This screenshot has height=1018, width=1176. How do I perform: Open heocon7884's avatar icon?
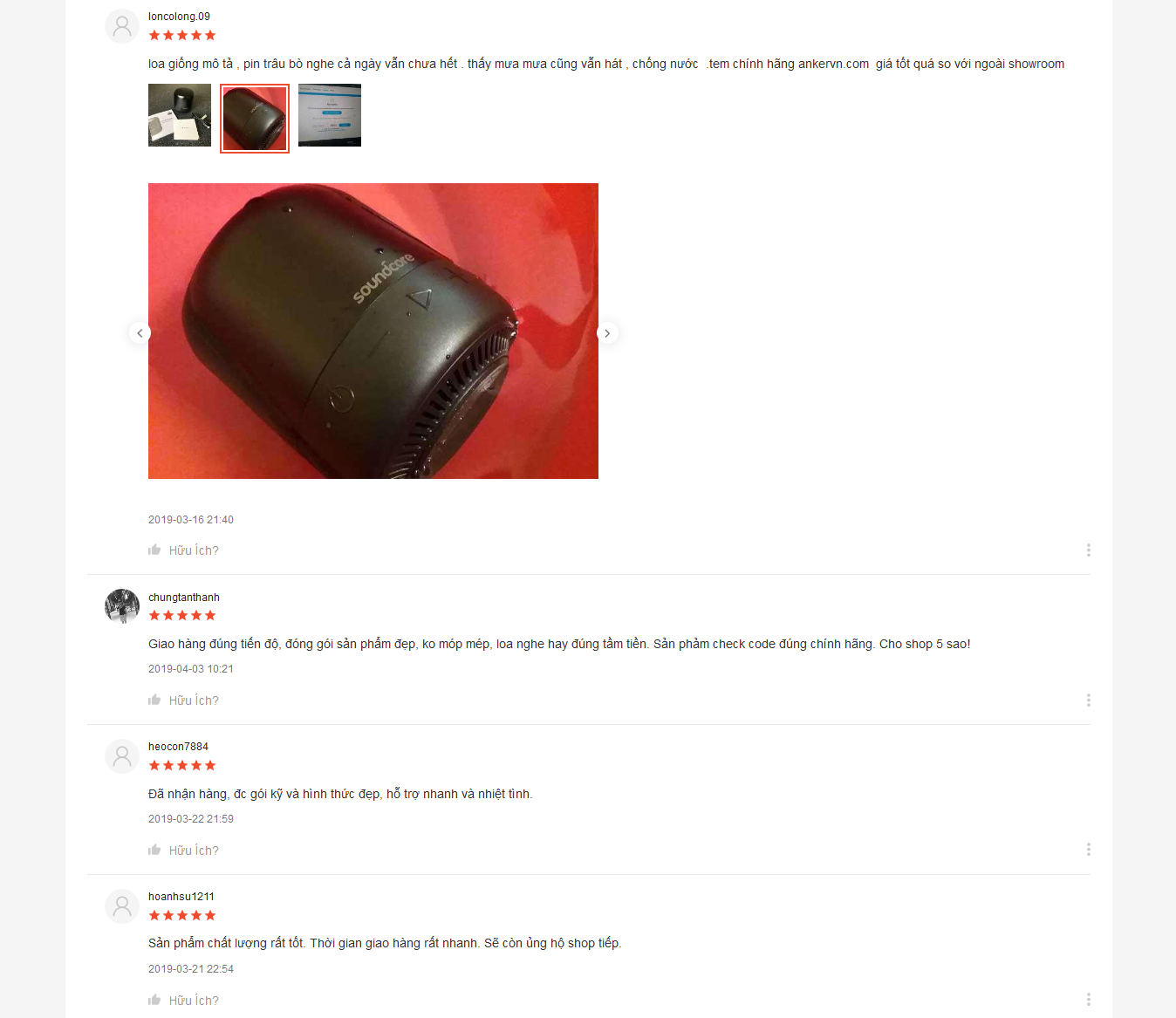click(122, 756)
